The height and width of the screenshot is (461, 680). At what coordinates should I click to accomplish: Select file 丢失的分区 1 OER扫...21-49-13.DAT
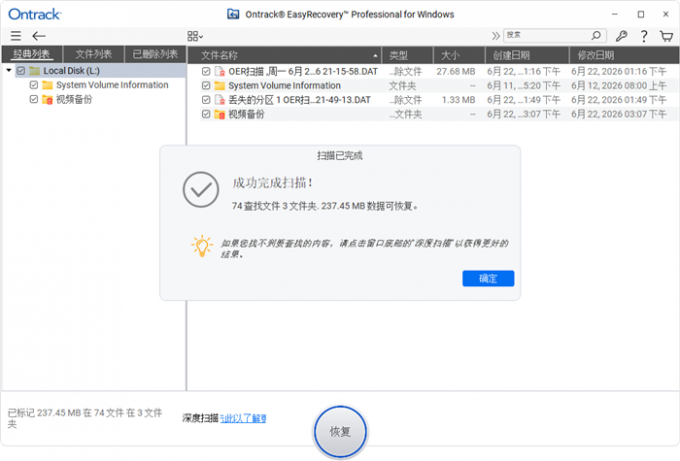[x=300, y=100]
